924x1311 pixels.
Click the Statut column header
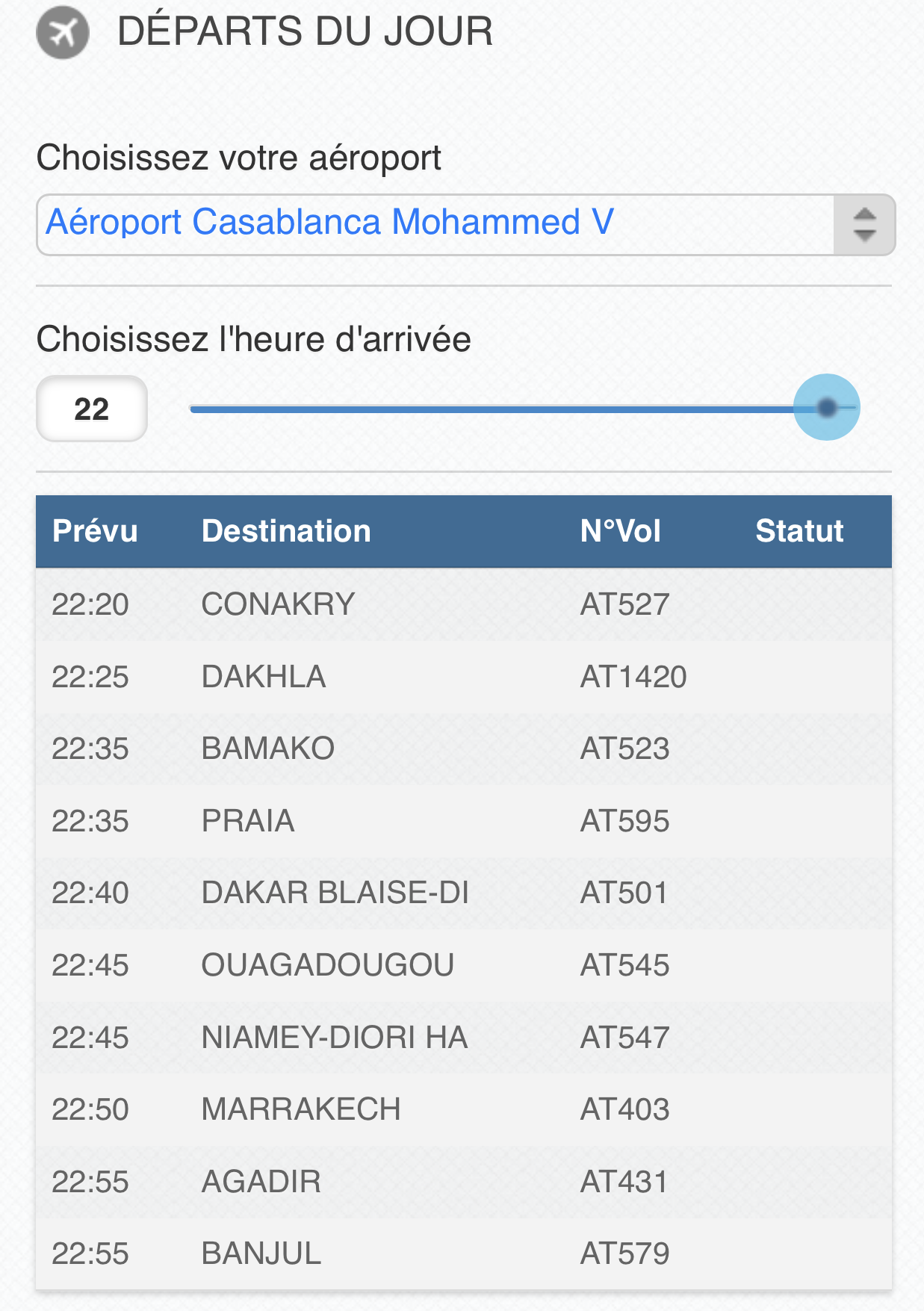799,531
